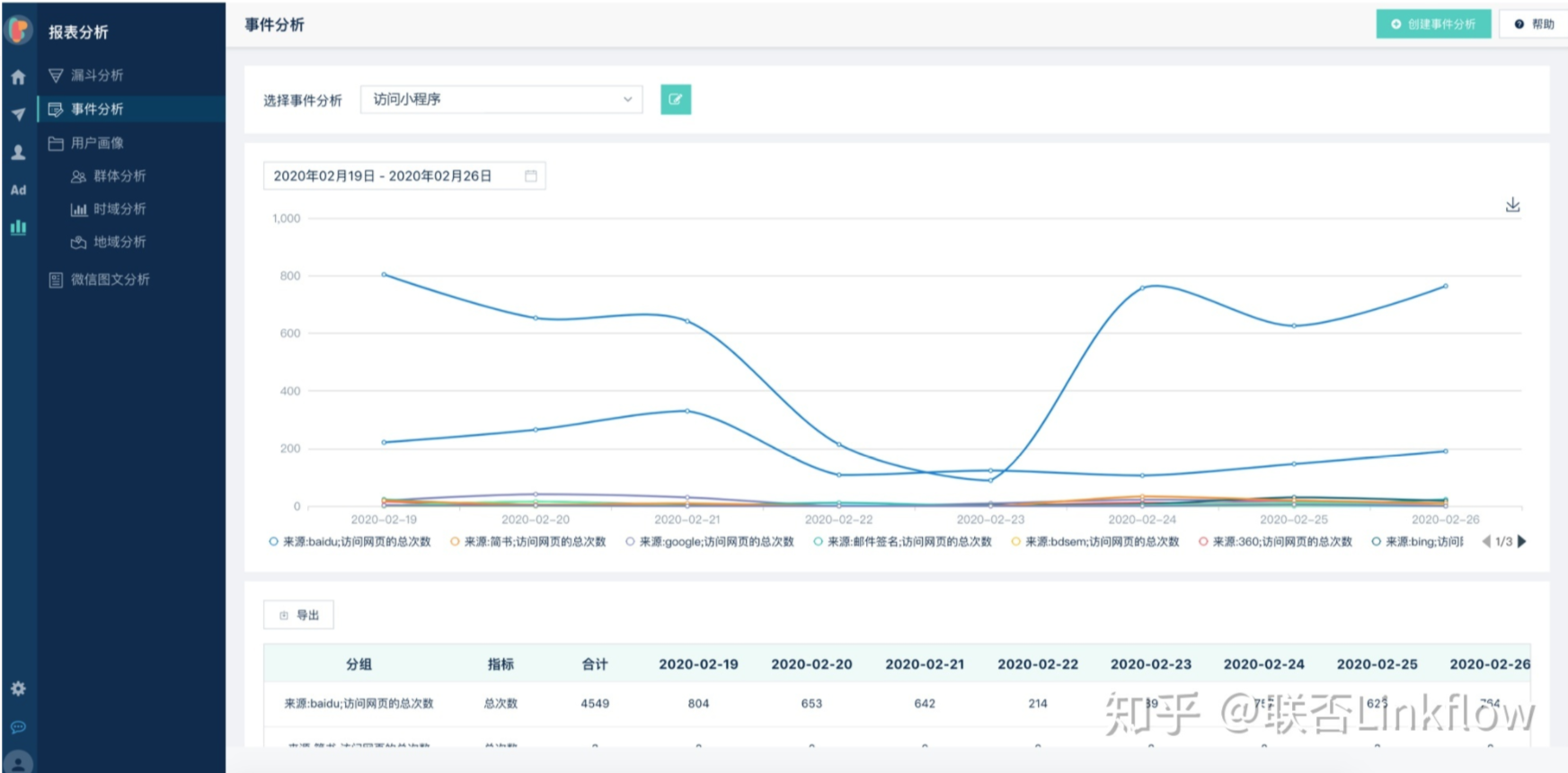Screen dimensions: 1568x773
Task: Select the bar chart reports icon
Action: pyautogui.click(x=18, y=227)
